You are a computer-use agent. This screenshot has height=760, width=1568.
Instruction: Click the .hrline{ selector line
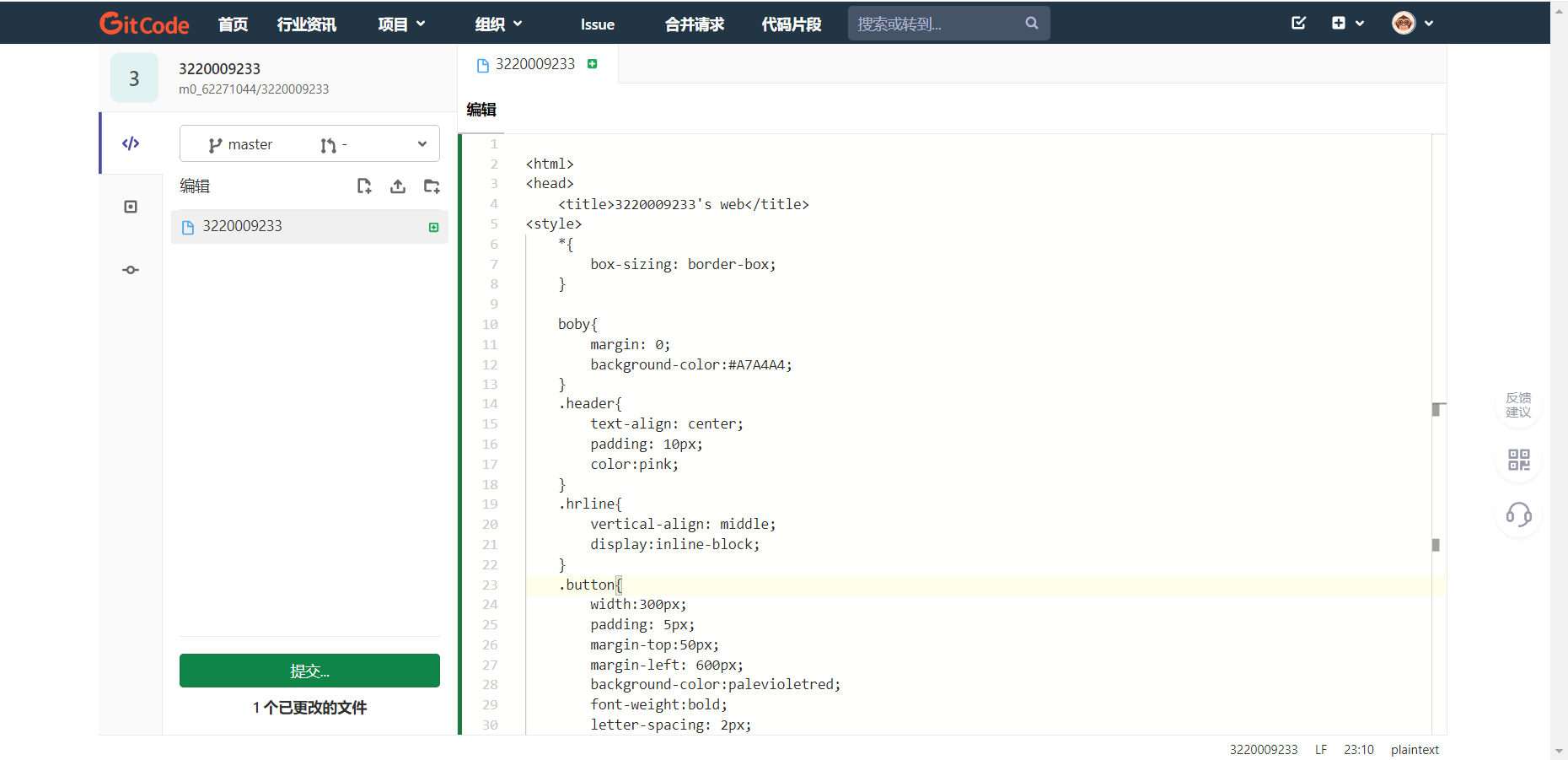click(x=590, y=504)
